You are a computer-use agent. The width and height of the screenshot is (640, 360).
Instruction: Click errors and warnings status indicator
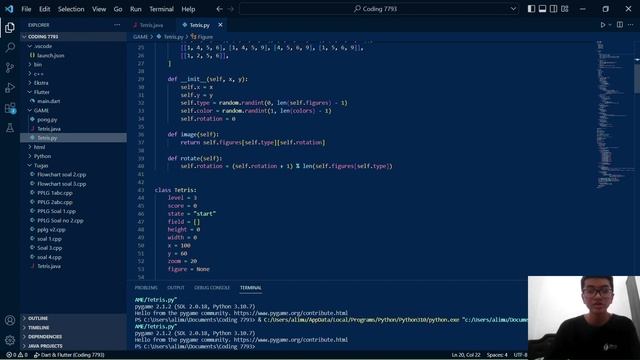point(17,355)
